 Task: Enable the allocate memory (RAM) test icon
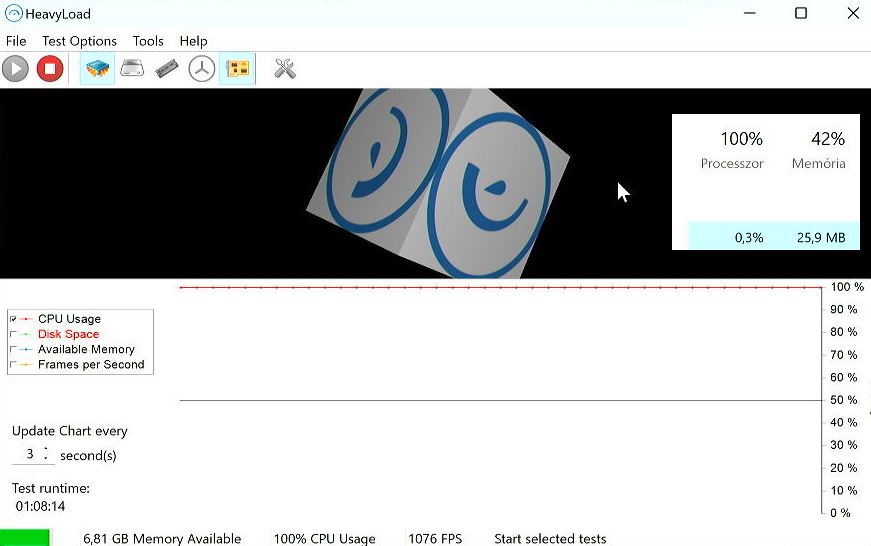click(x=167, y=69)
